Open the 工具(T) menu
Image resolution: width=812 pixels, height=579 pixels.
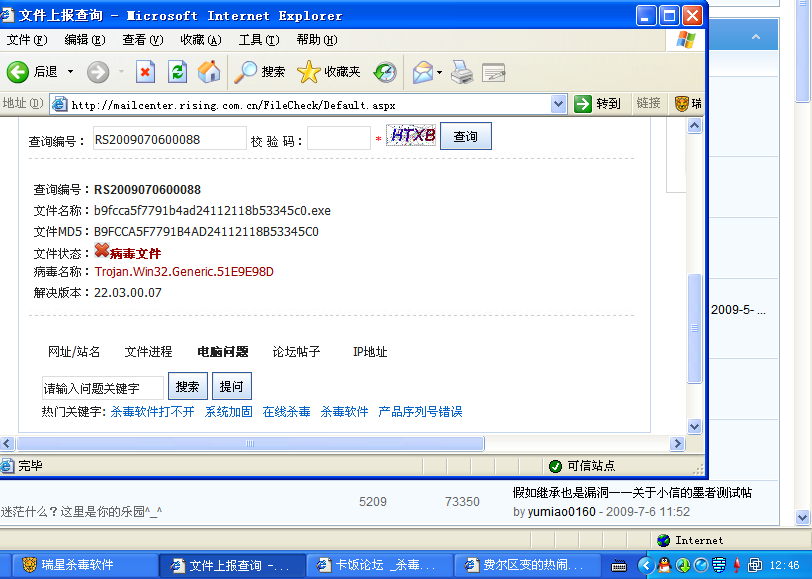(258, 40)
